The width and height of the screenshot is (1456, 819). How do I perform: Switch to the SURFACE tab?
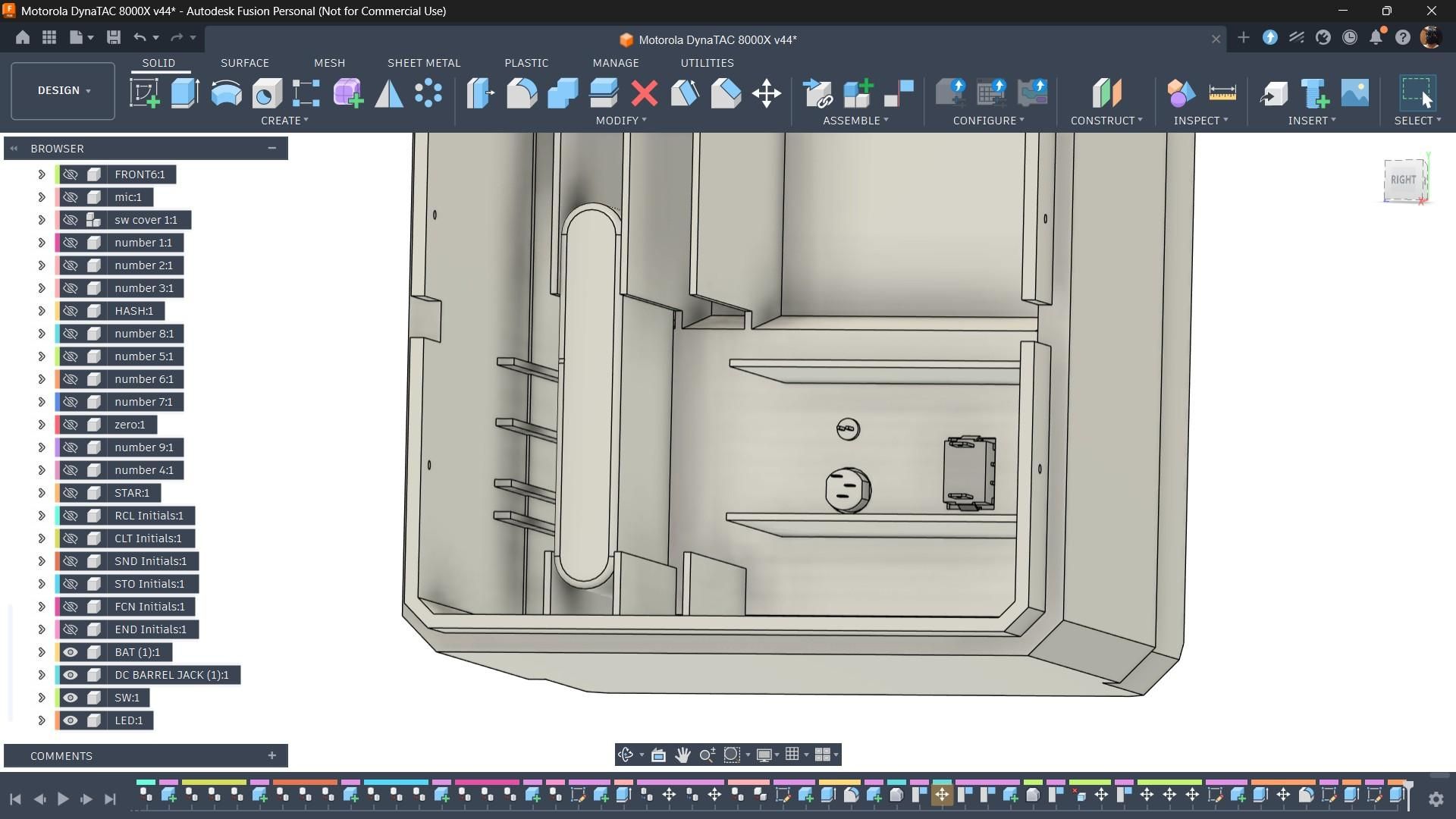tap(245, 63)
